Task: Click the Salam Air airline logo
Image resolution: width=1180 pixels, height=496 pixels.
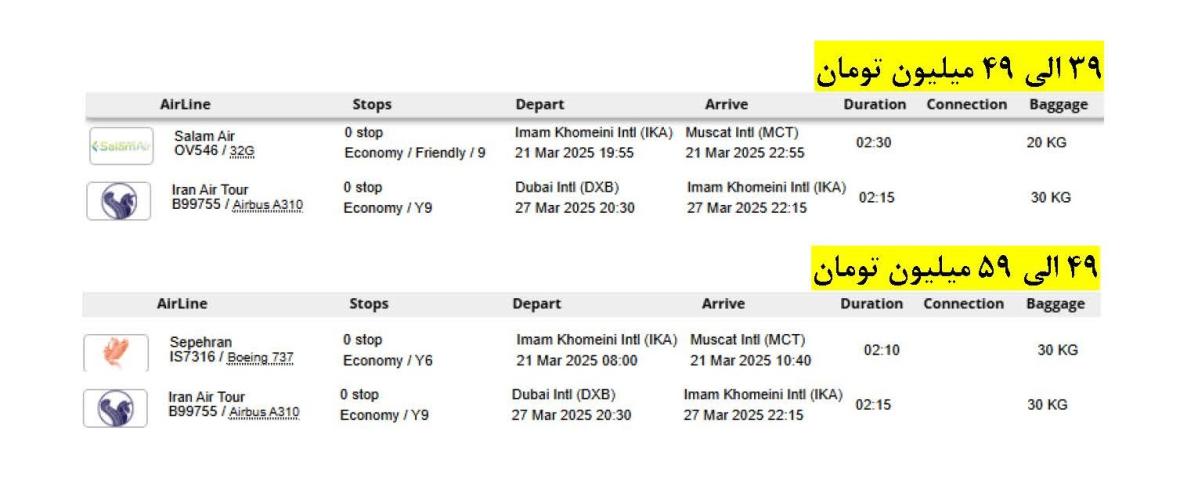Action: [x=121, y=144]
